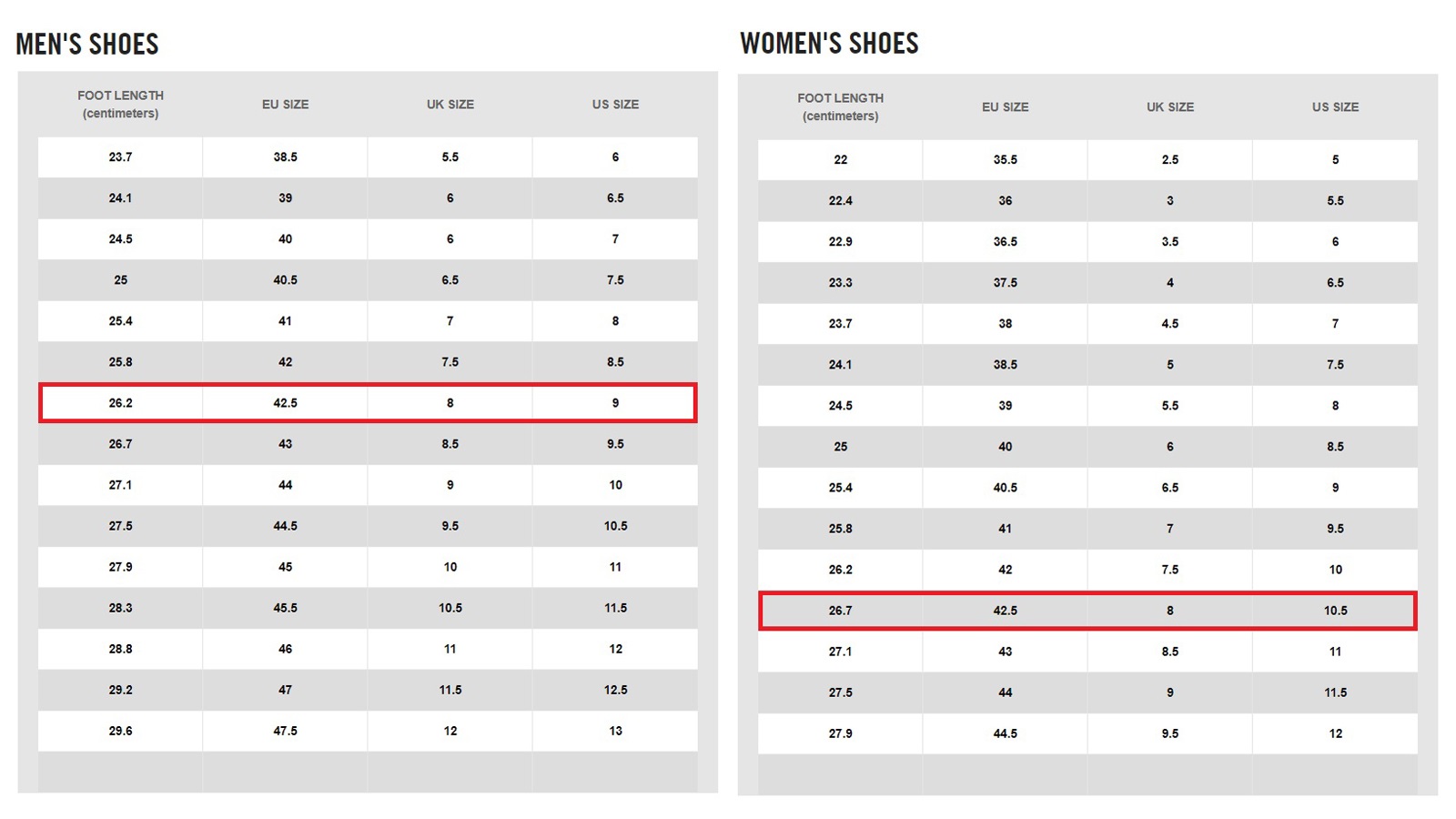Click women's EU SIZE column header
The width and height of the screenshot is (1456, 819).
click(1005, 107)
